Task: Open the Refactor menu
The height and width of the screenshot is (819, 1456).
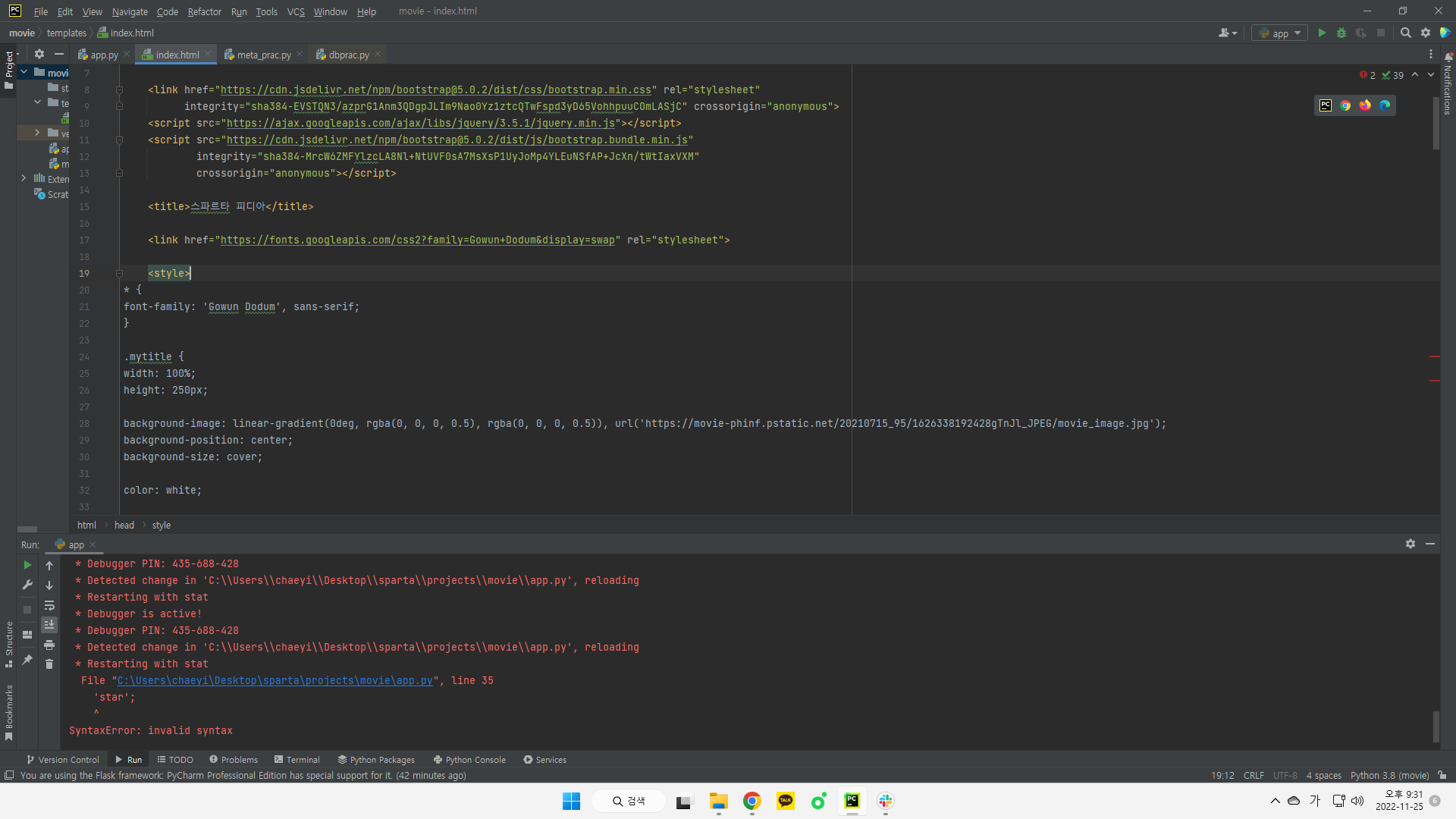Action: click(204, 11)
